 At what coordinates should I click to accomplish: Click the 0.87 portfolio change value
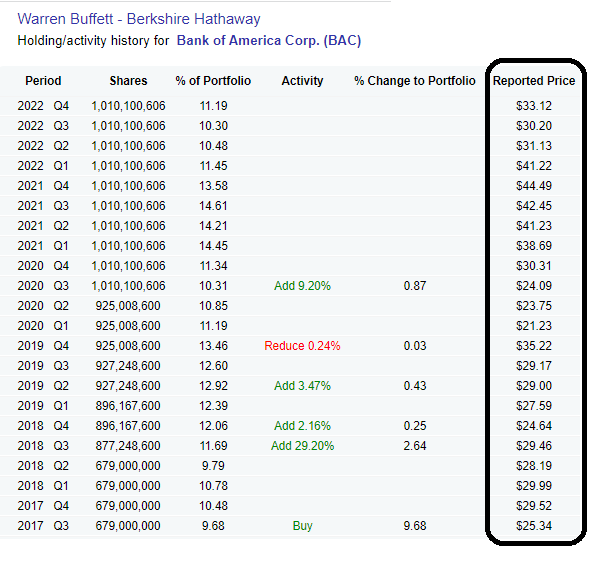414,286
